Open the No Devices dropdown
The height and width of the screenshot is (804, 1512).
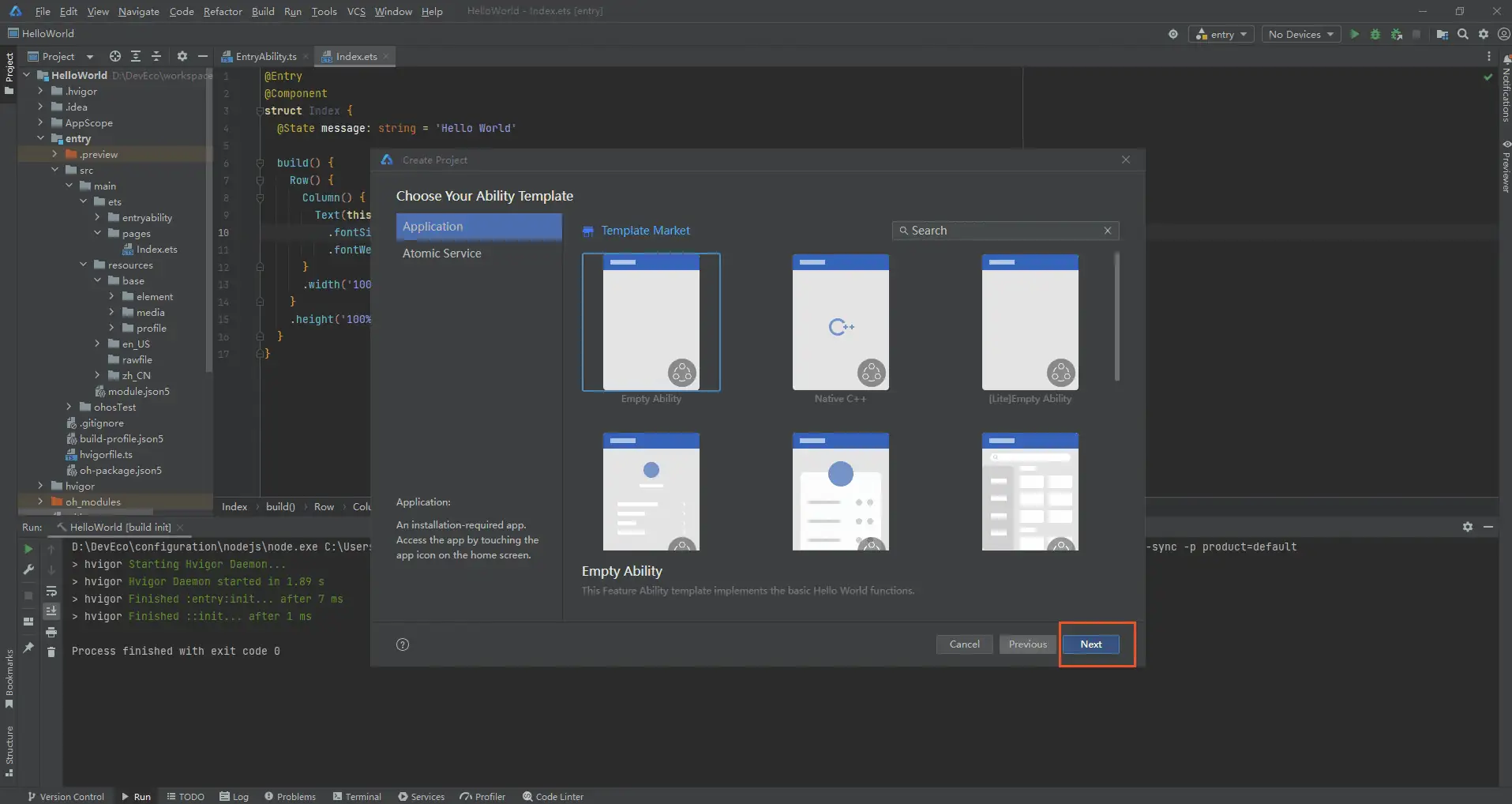coord(1300,34)
